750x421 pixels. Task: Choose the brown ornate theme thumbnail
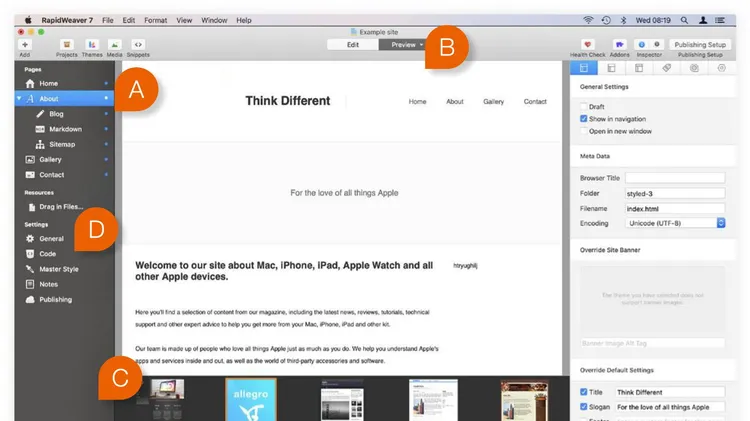coord(524,401)
